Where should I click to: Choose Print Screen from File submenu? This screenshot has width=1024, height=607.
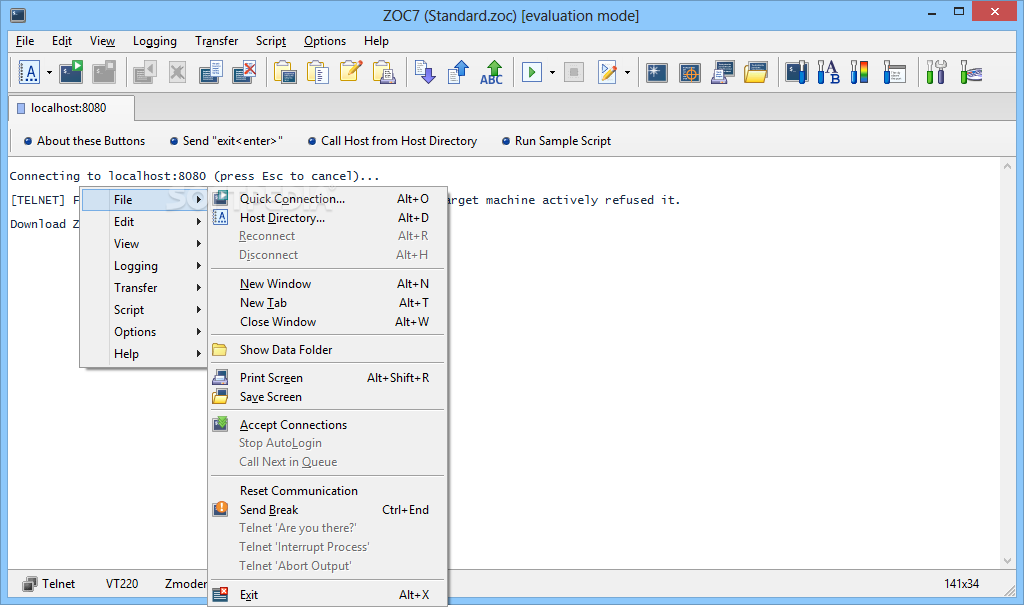[328, 378]
